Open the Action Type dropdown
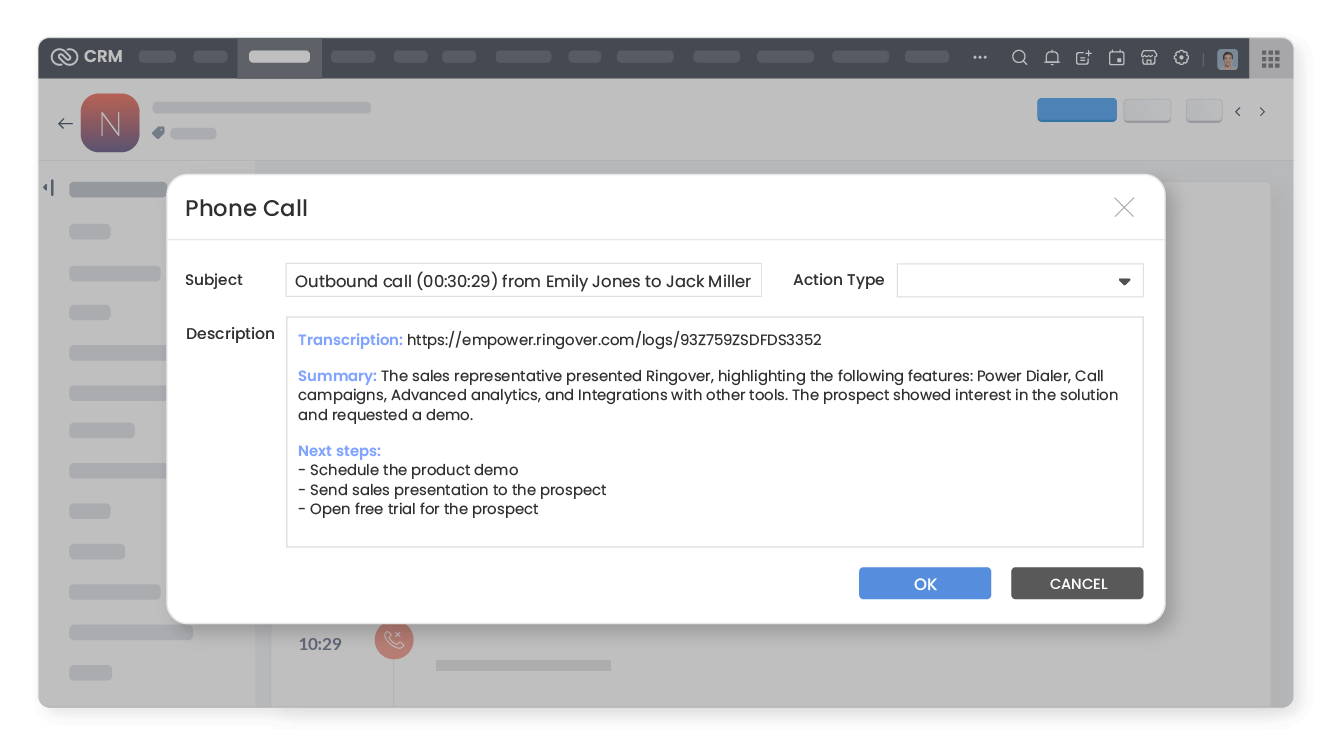This screenshot has width=1332, height=746. point(1019,281)
